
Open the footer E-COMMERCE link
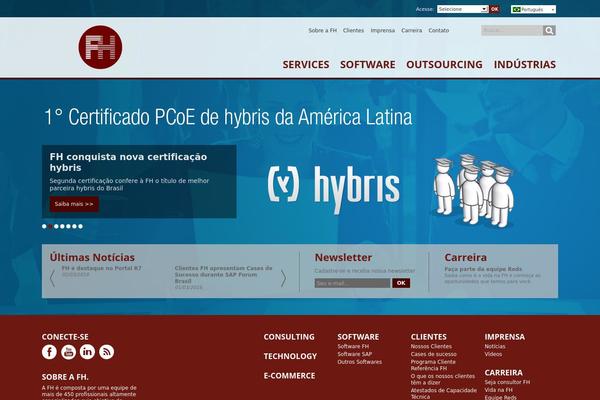[x=289, y=376]
